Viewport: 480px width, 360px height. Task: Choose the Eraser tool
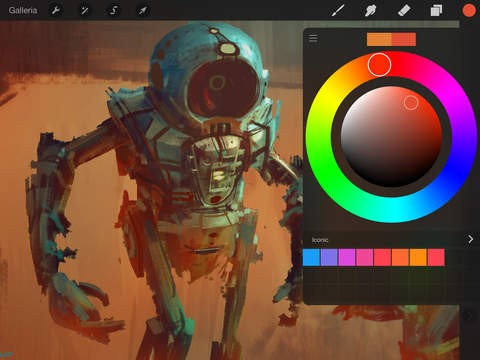404,10
